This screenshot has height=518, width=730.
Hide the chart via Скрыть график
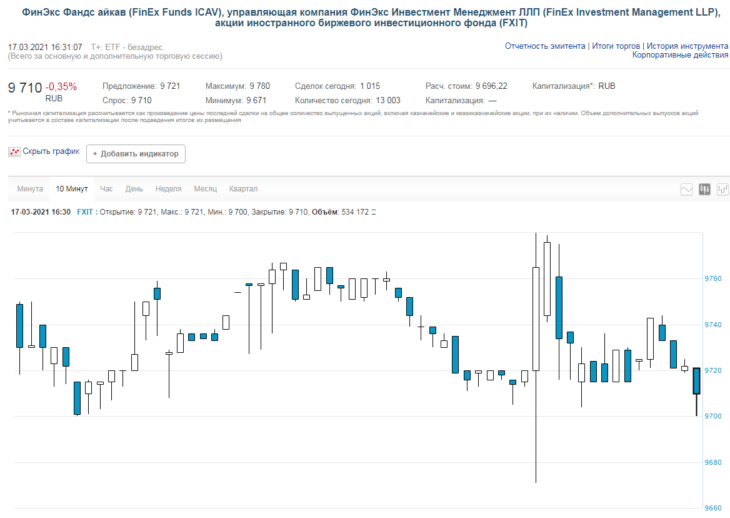pyautogui.click(x=51, y=151)
